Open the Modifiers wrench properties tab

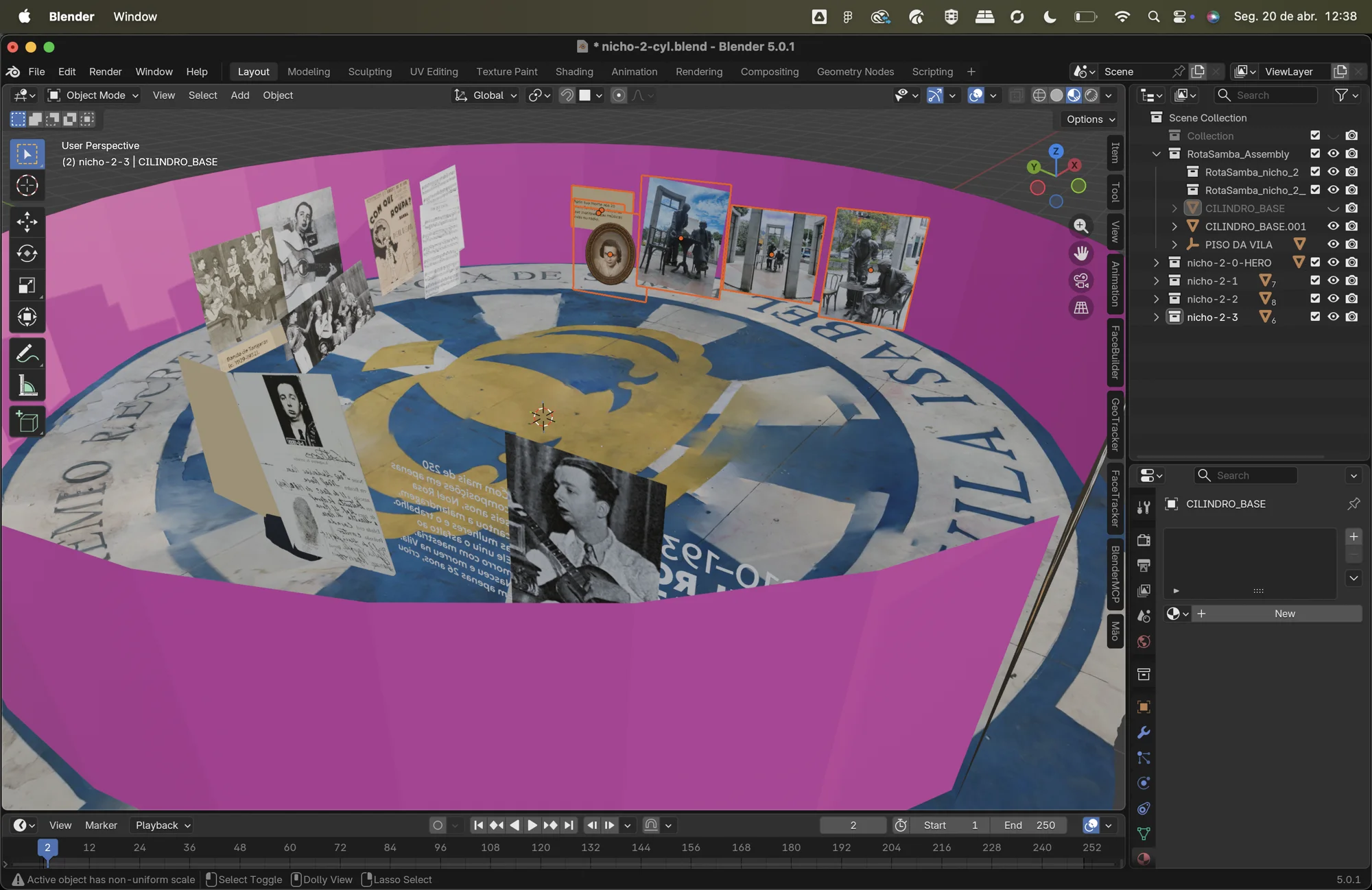(1144, 732)
